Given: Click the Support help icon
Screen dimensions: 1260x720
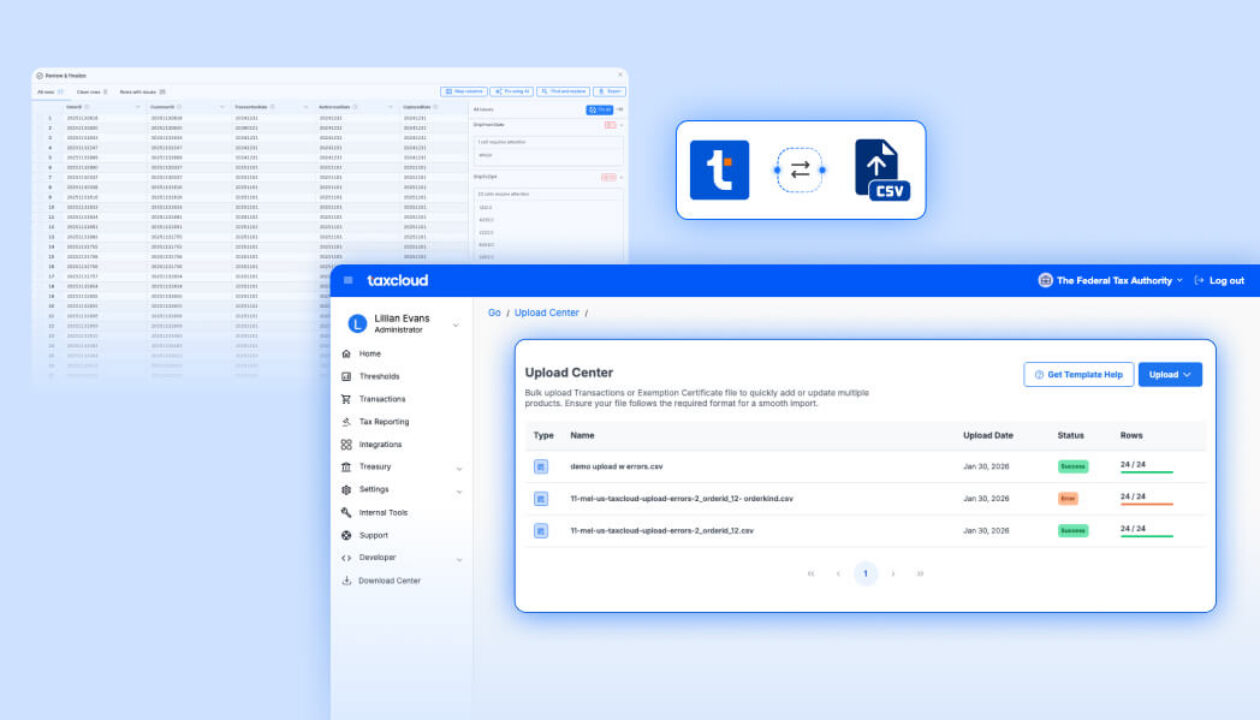Looking at the screenshot, I should click(x=344, y=535).
